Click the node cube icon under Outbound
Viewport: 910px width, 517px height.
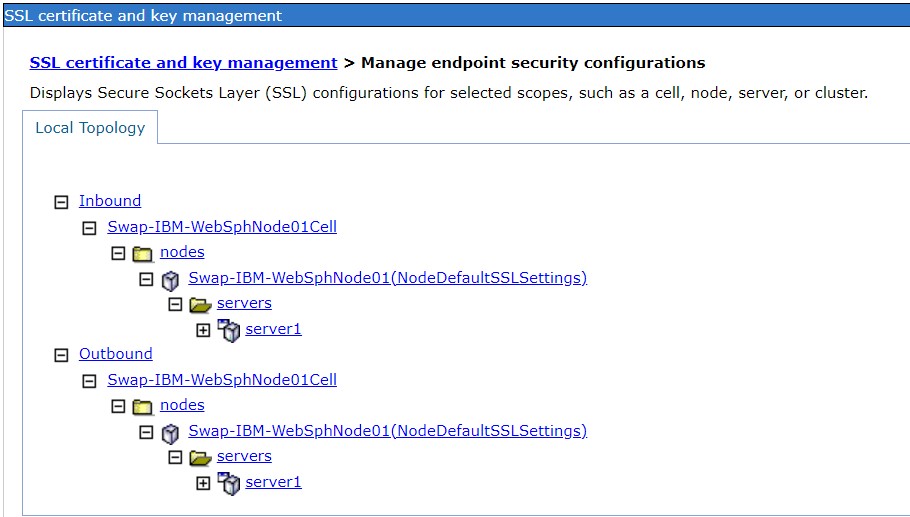[x=170, y=433]
